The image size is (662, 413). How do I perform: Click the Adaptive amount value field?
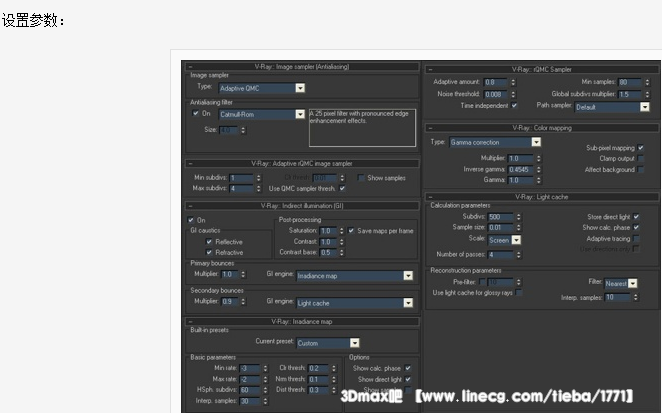pyautogui.click(x=496, y=82)
